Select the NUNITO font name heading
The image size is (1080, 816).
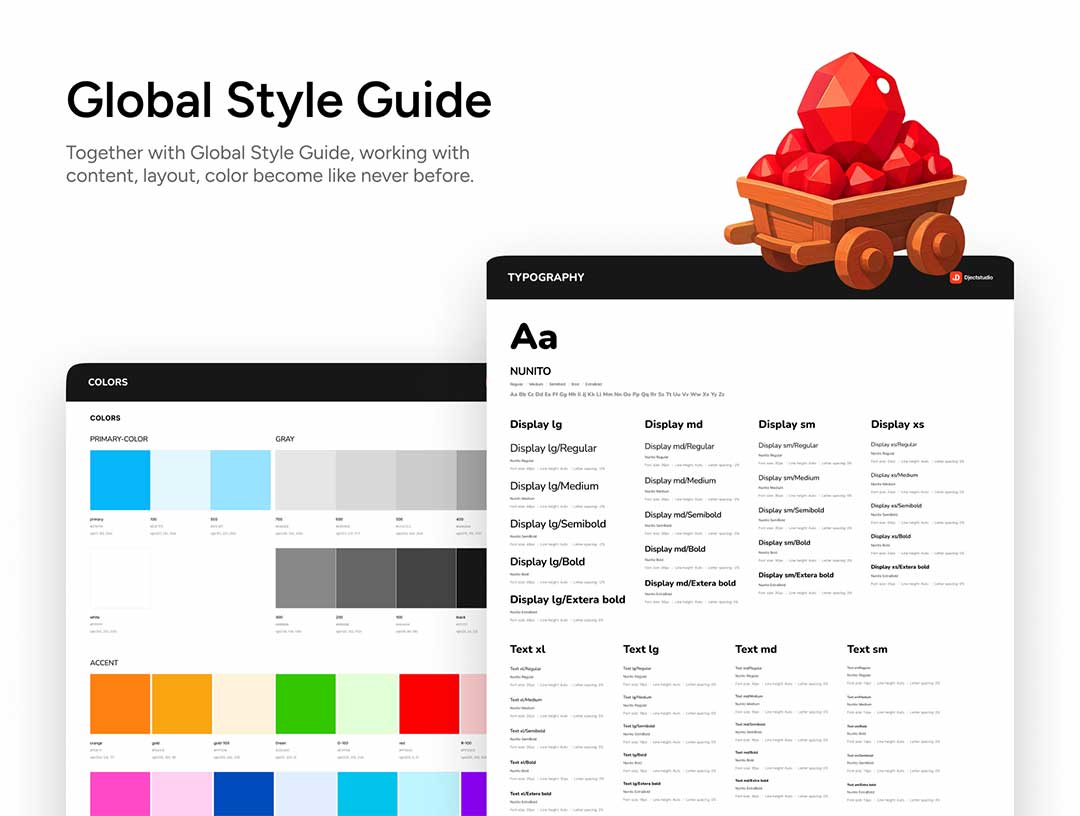click(x=530, y=371)
